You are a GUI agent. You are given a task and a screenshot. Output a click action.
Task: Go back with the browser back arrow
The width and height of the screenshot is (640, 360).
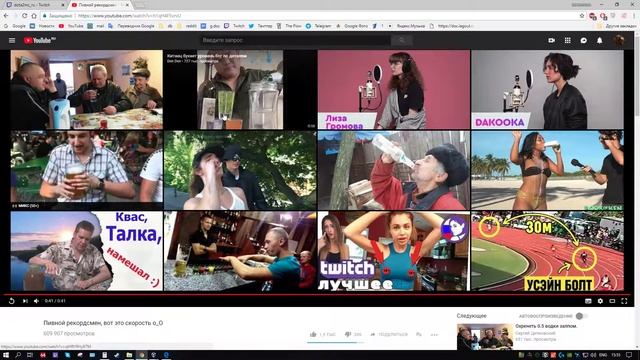pos(6,16)
